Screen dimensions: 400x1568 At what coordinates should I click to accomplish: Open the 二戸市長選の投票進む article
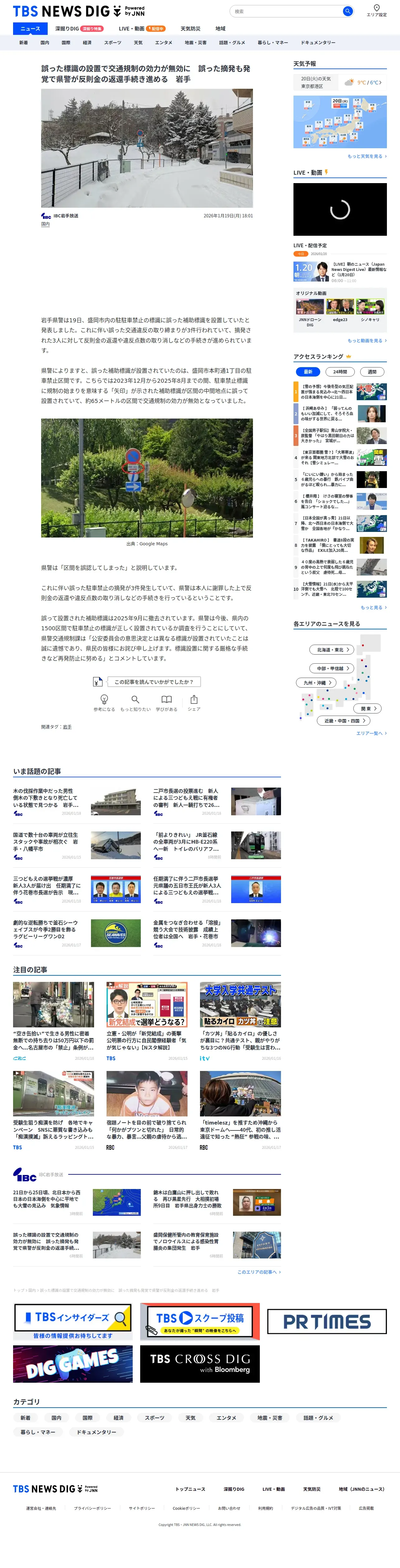217,802
